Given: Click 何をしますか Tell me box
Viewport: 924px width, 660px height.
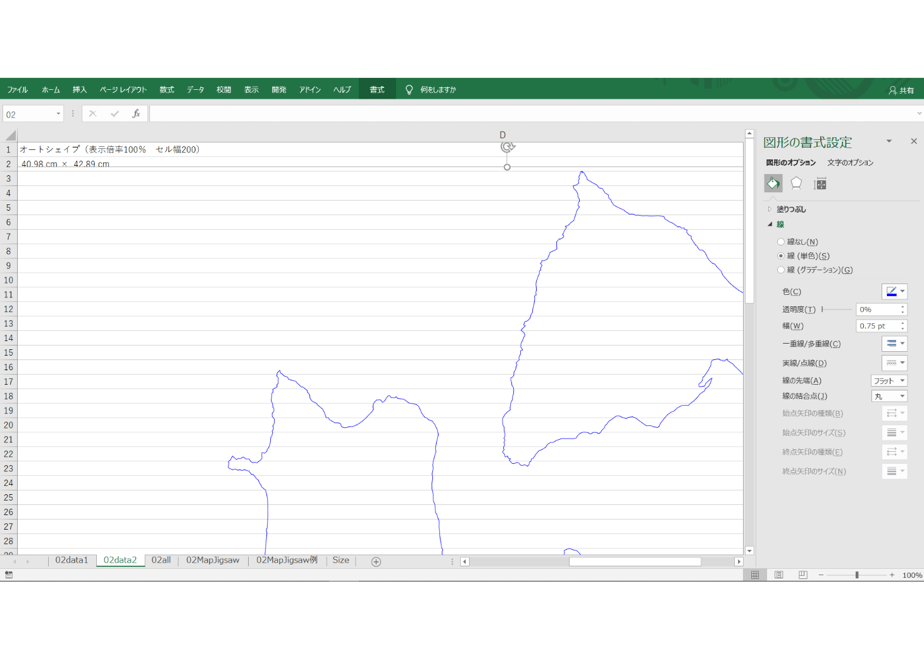Looking at the screenshot, I should 438,90.
